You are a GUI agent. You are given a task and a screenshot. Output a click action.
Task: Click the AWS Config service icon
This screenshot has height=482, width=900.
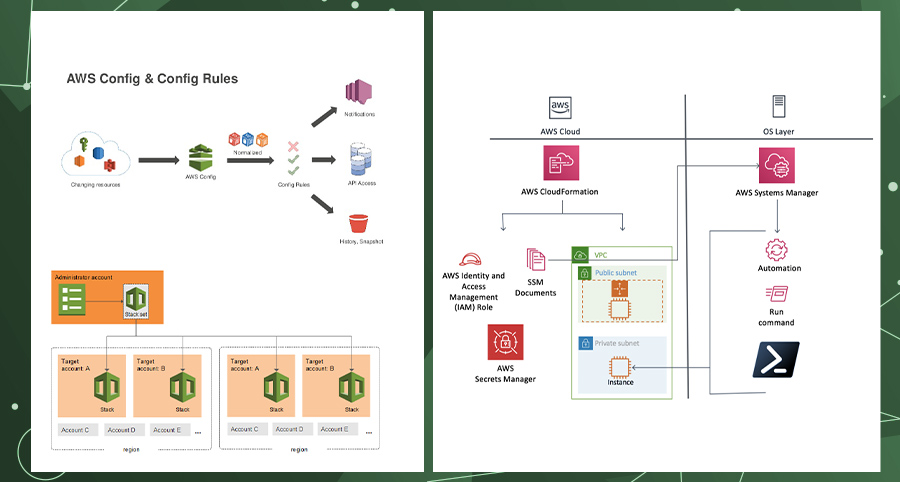[202, 158]
